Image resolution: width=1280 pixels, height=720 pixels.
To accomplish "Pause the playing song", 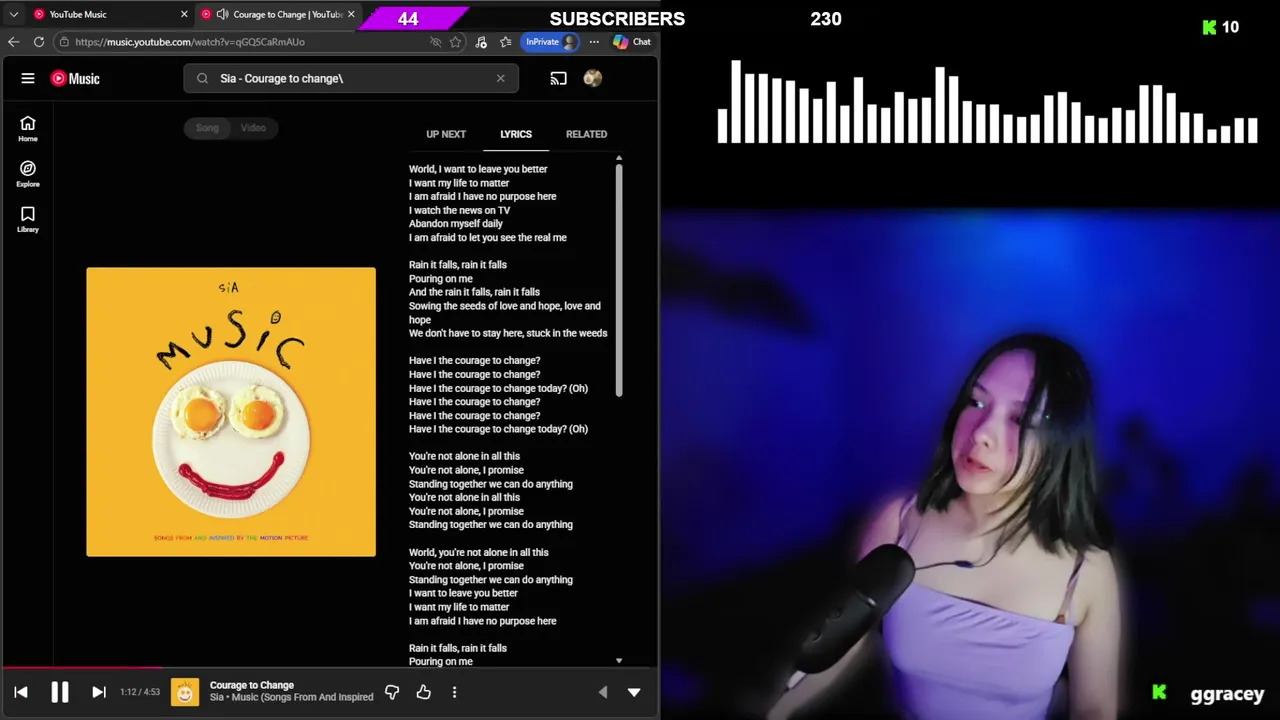I will [x=60, y=692].
